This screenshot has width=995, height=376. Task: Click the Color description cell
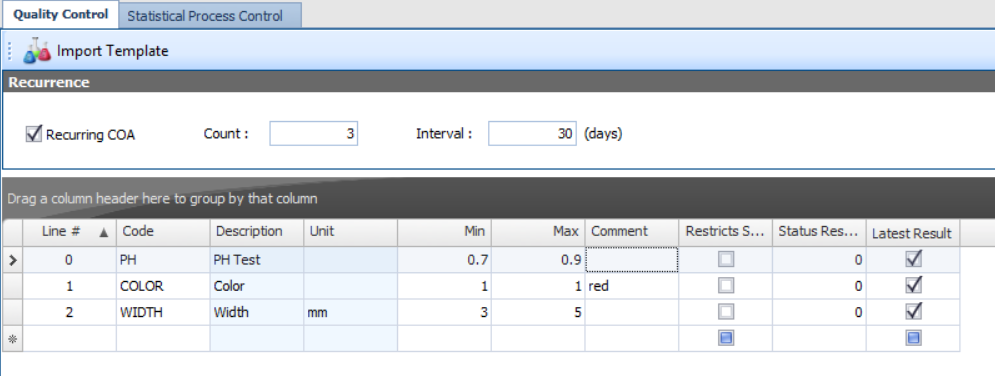tap(256, 286)
